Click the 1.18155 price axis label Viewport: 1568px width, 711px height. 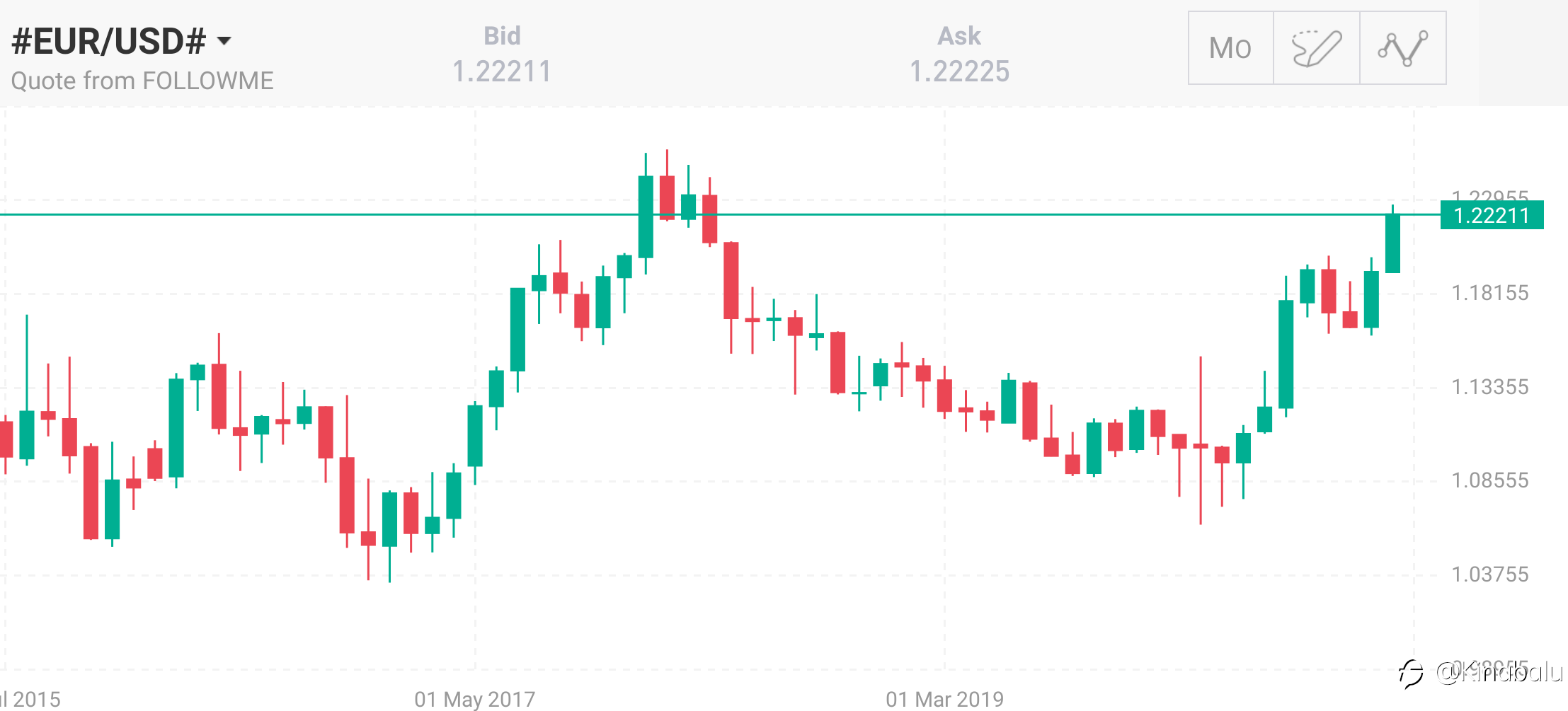click(x=1489, y=293)
